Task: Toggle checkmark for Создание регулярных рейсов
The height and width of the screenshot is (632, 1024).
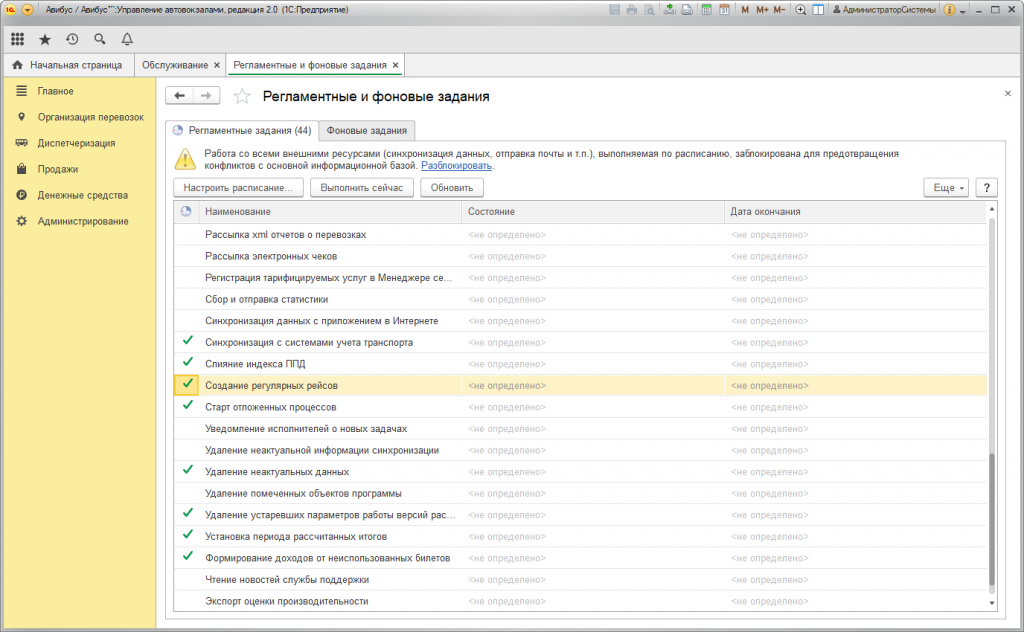Action: 187,385
